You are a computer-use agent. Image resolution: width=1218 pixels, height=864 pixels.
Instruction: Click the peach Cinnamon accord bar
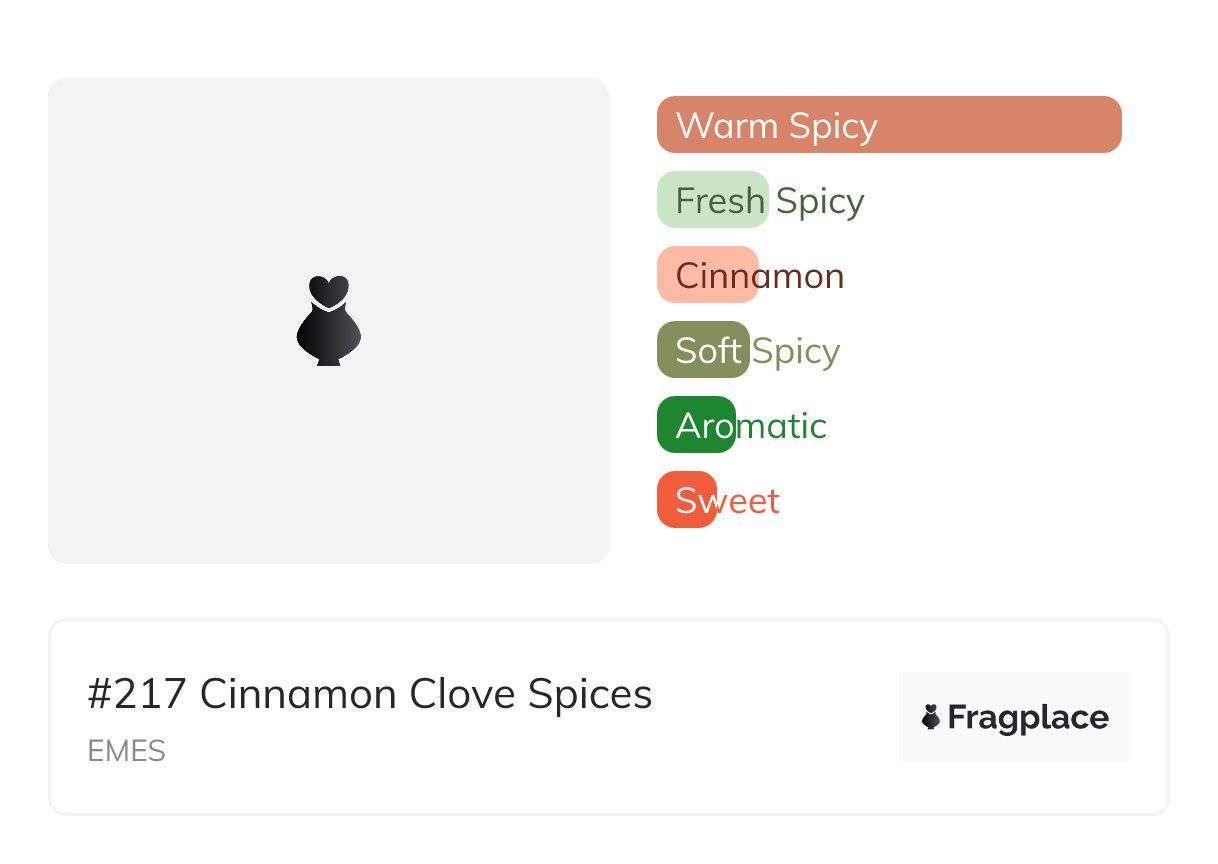pos(707,275)
